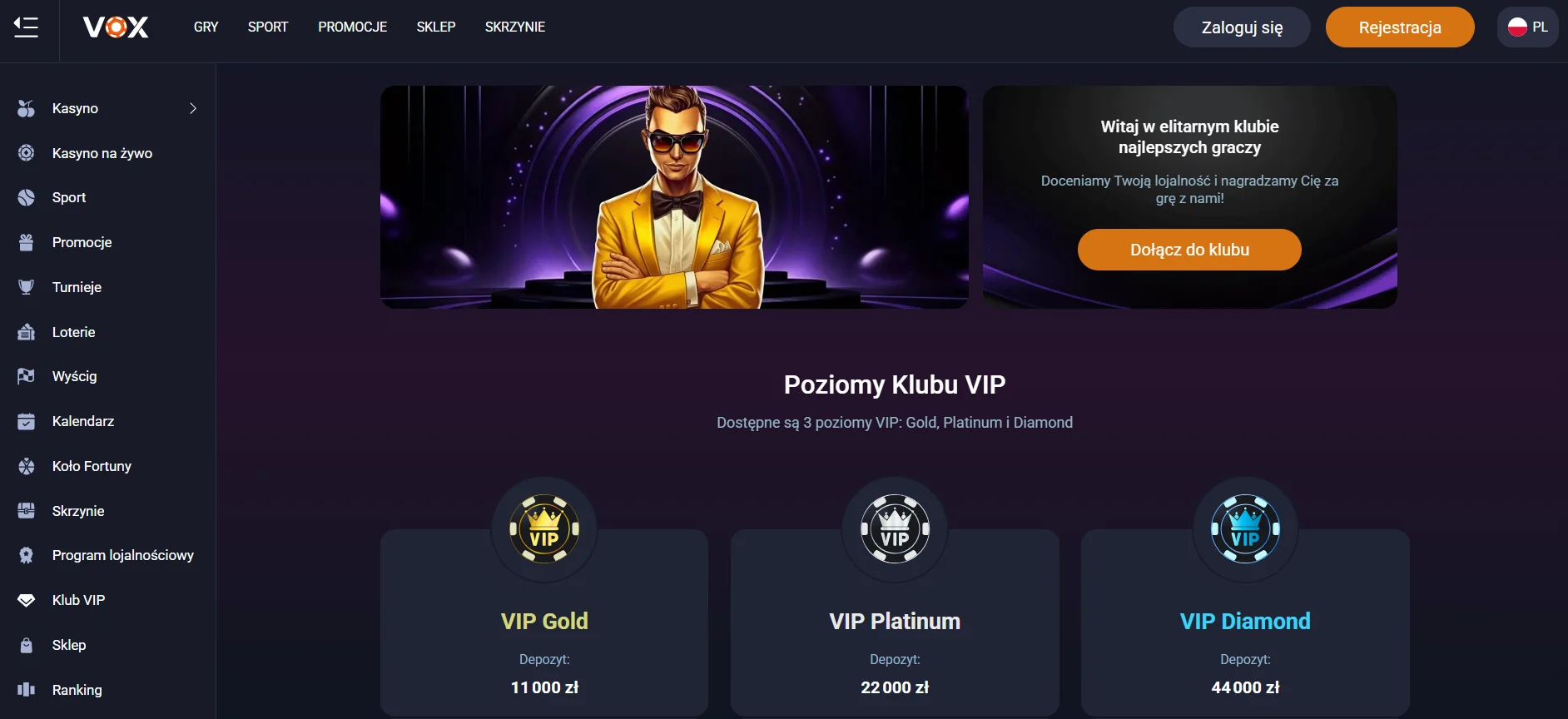Open the Koło Fortuny wheel icon

pos(27,466)
